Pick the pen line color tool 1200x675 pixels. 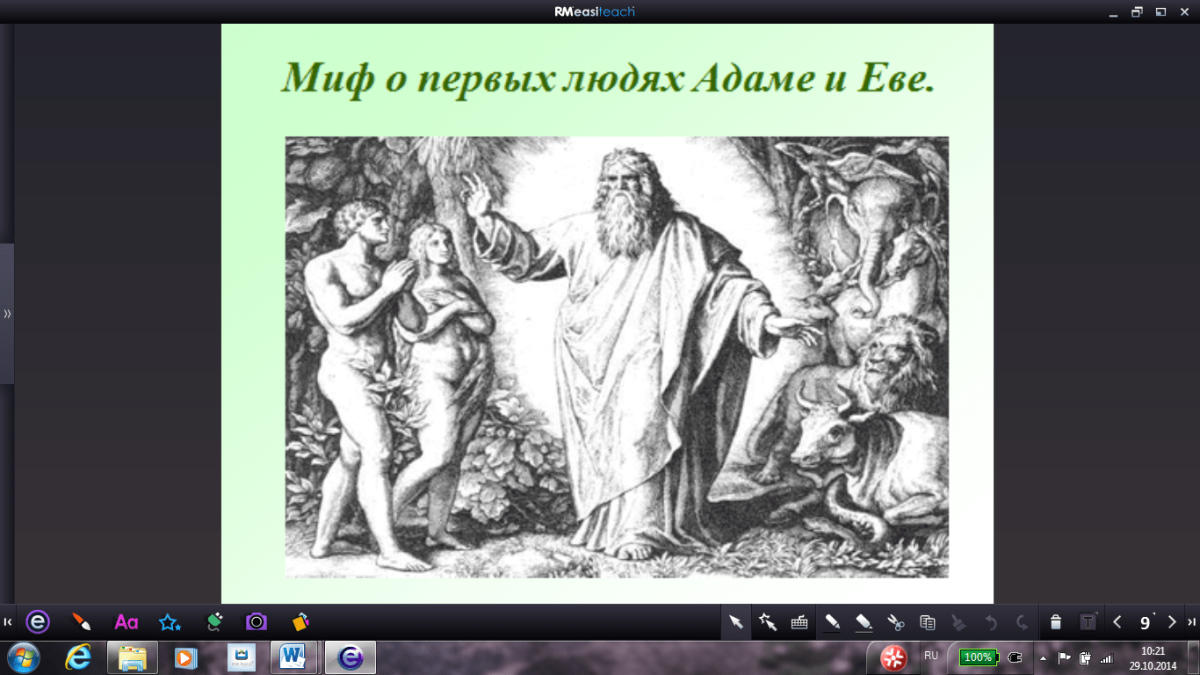coord(832,622)
